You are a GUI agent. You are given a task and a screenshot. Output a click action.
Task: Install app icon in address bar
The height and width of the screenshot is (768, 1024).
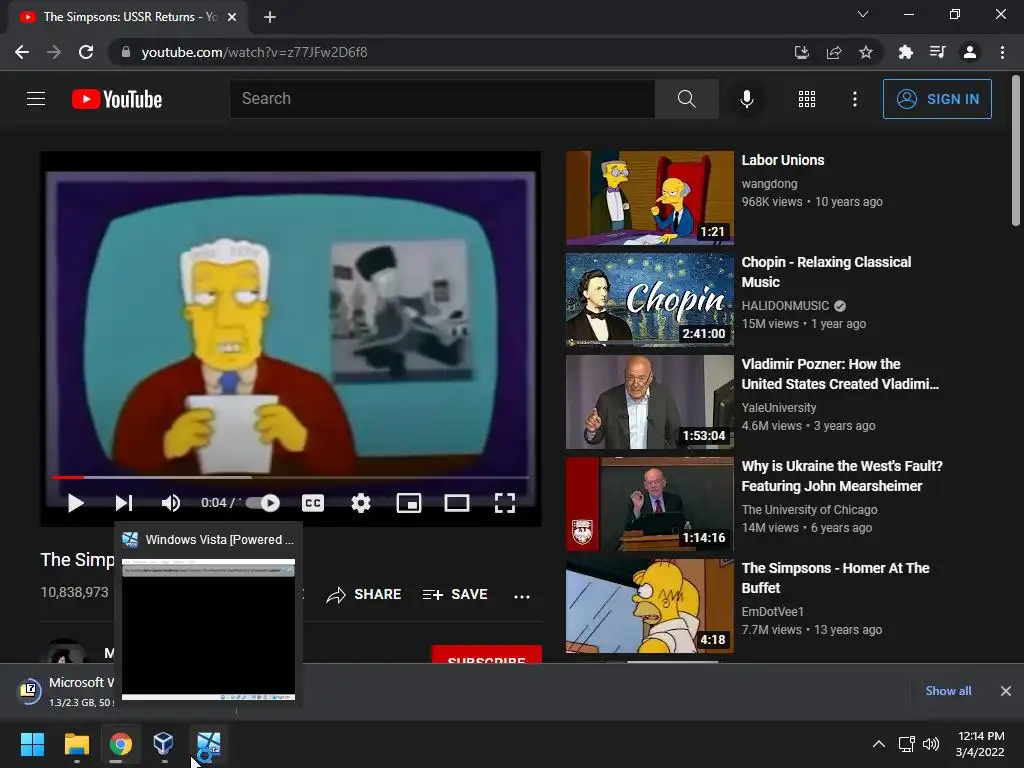pyautogui.click(x=801, y=52)
